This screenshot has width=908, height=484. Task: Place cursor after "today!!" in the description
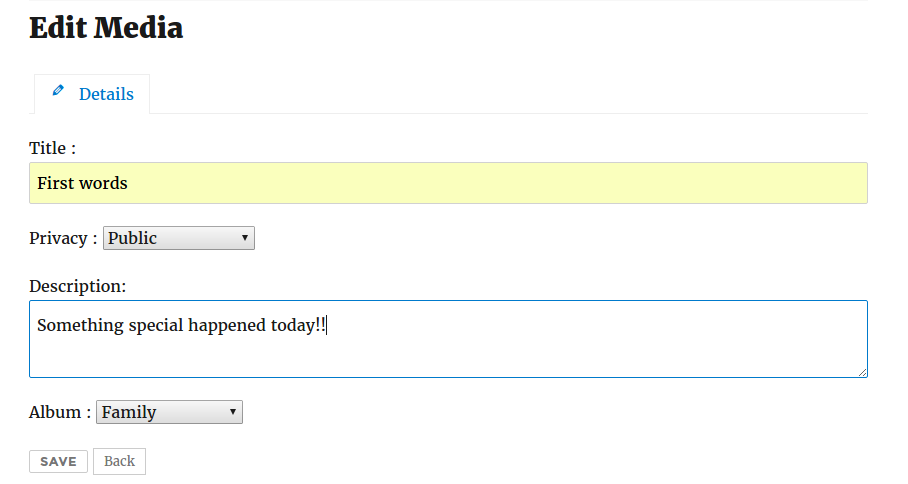tap(327, 325)
